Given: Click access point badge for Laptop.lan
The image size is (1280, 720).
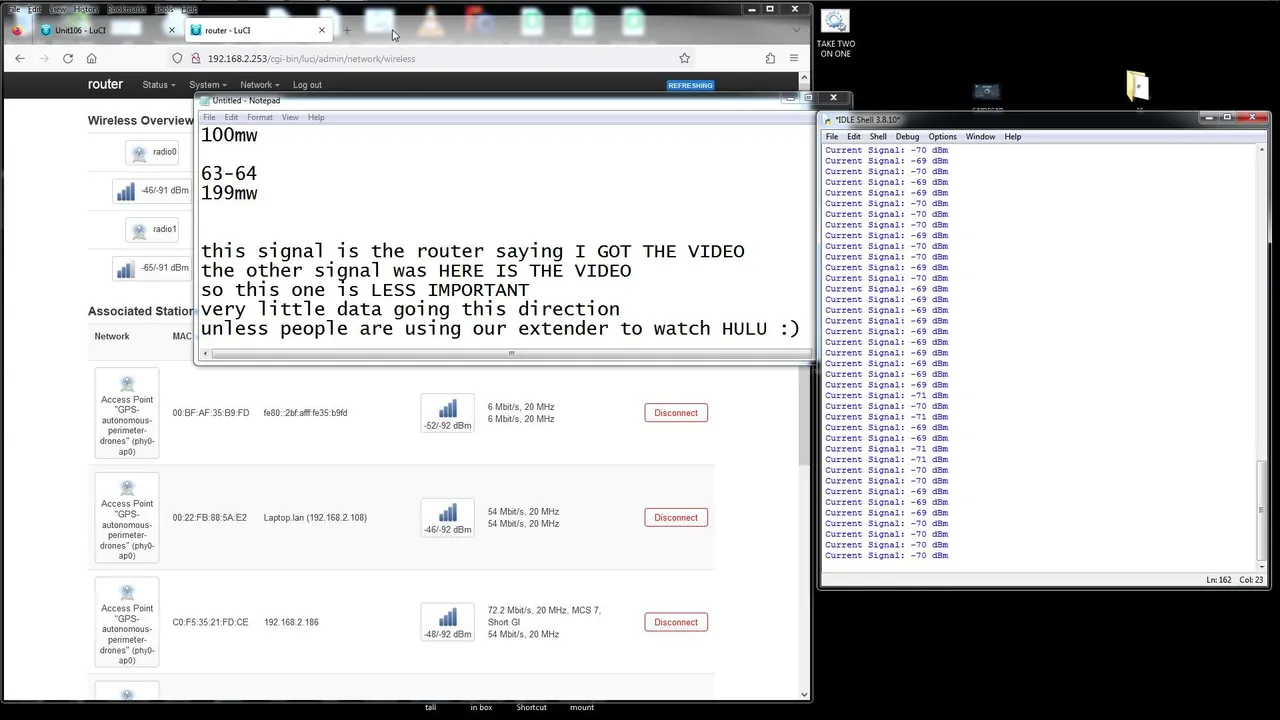Looking at the screenshot, I should (x=127, y=517).
